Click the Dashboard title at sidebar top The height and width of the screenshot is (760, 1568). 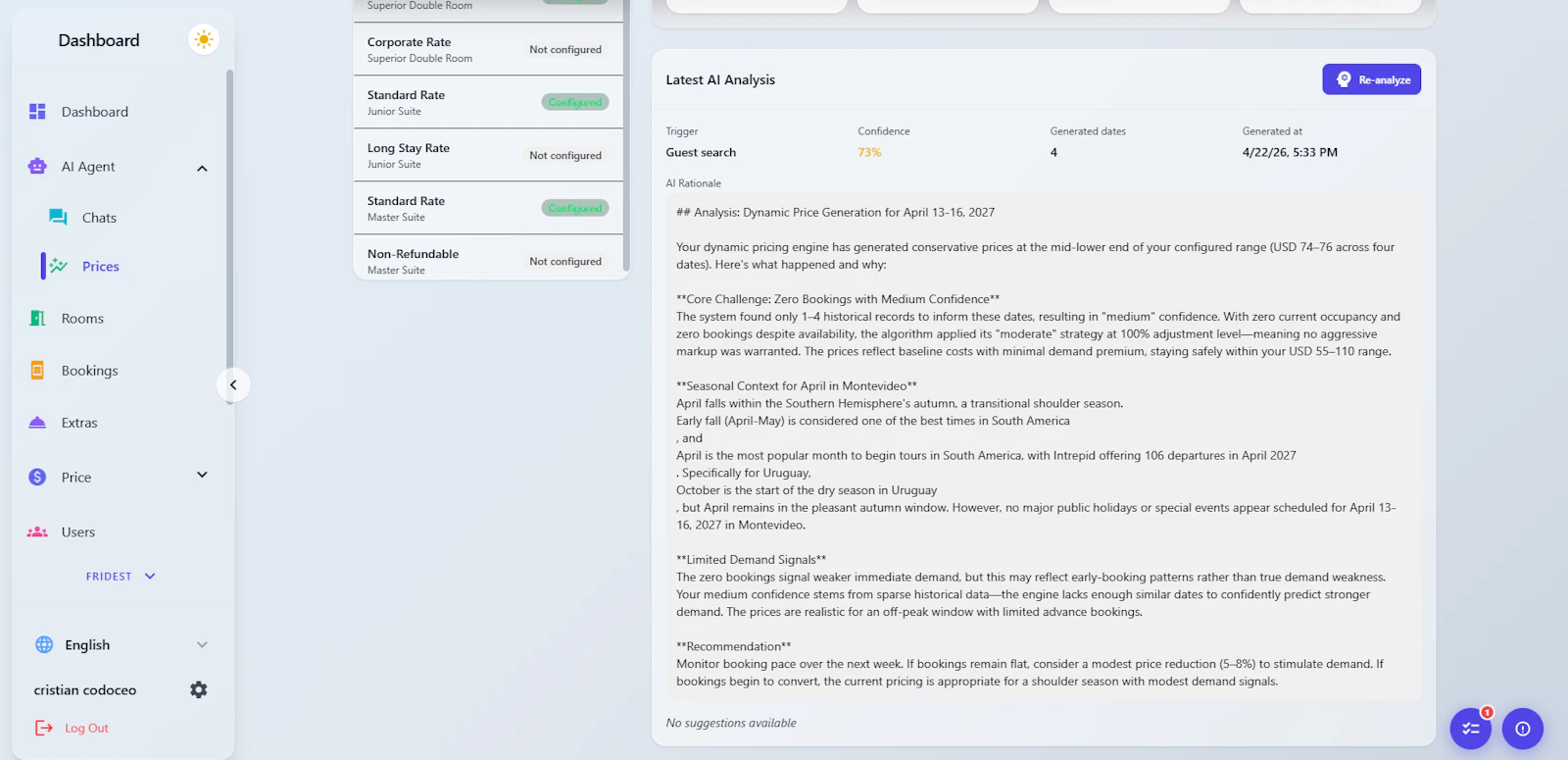pos(99,40)
